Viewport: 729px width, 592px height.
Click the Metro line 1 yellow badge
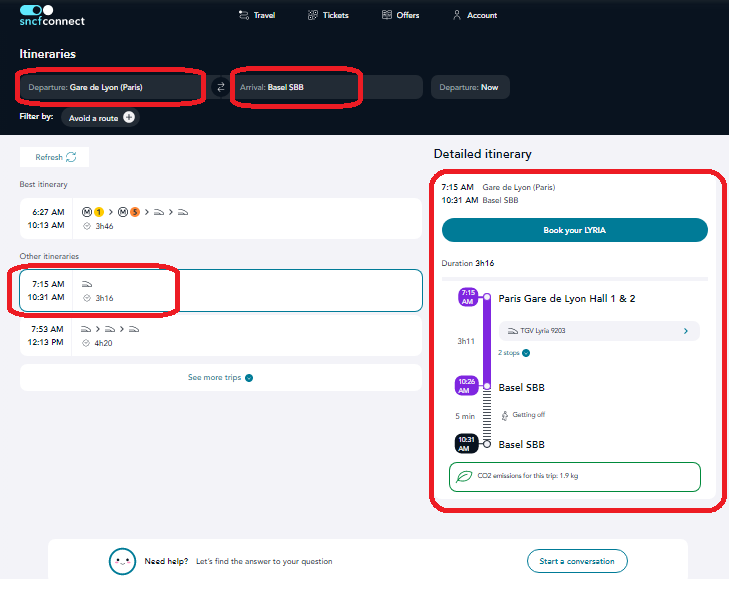coord(99,212)
